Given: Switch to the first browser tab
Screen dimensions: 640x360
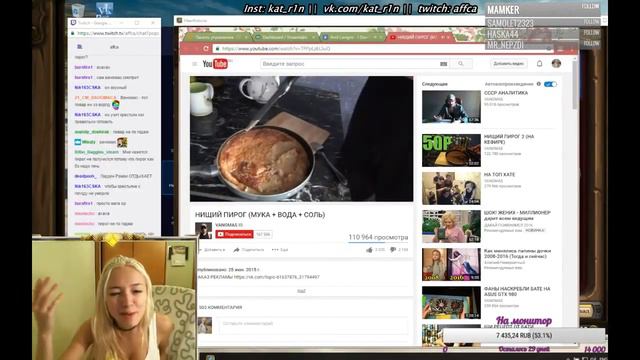Looking at the screenshot, I should tap(218, 37).
